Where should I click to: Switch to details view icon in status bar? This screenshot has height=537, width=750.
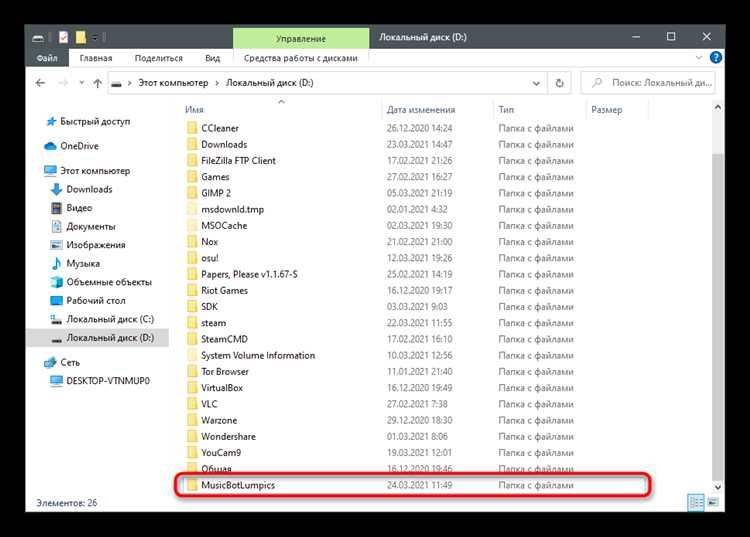tap(696, 502)
